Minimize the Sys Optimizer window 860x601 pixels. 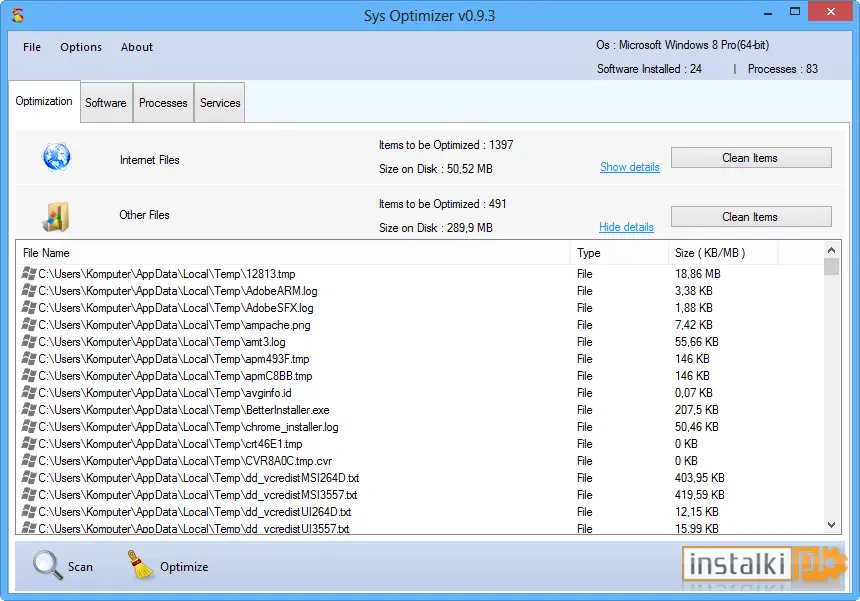pos(768,12)
